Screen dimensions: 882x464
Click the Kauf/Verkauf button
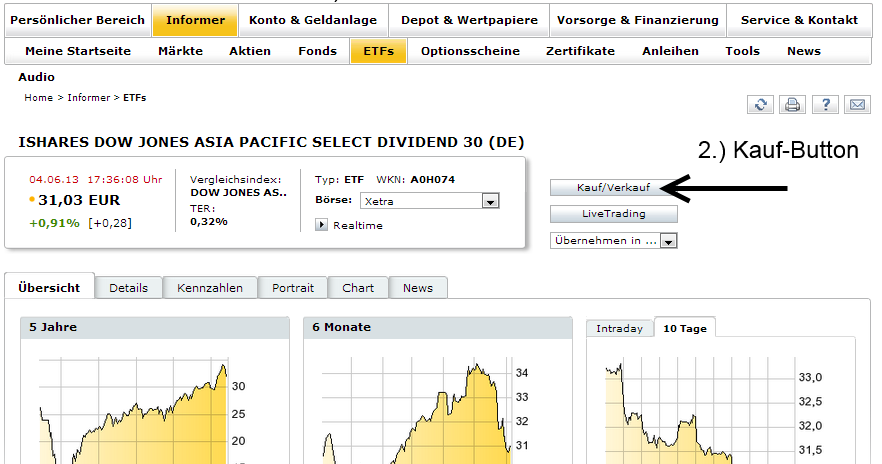click(x=613, y=187)
